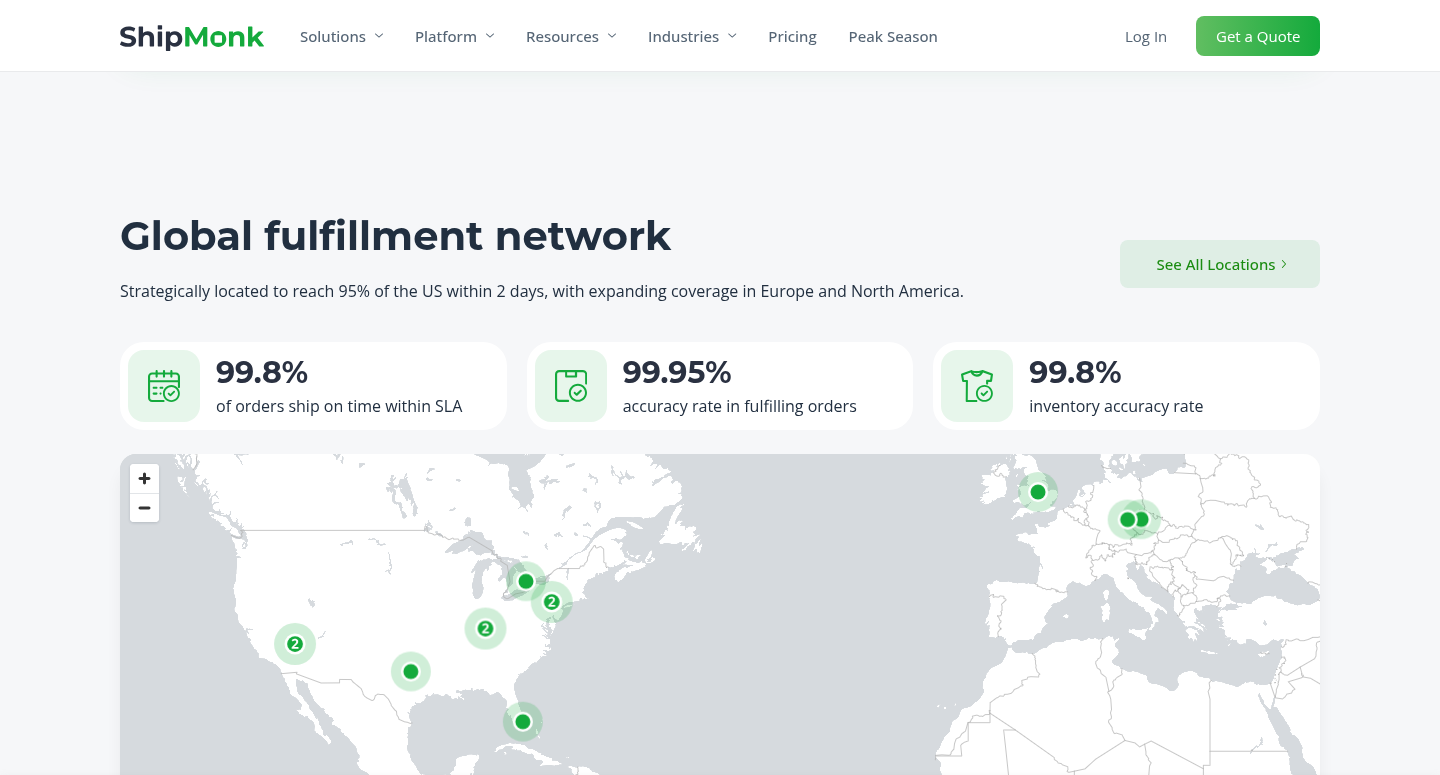
Task: Click the Get a Quote button
Action: (x=1258, y=36)
